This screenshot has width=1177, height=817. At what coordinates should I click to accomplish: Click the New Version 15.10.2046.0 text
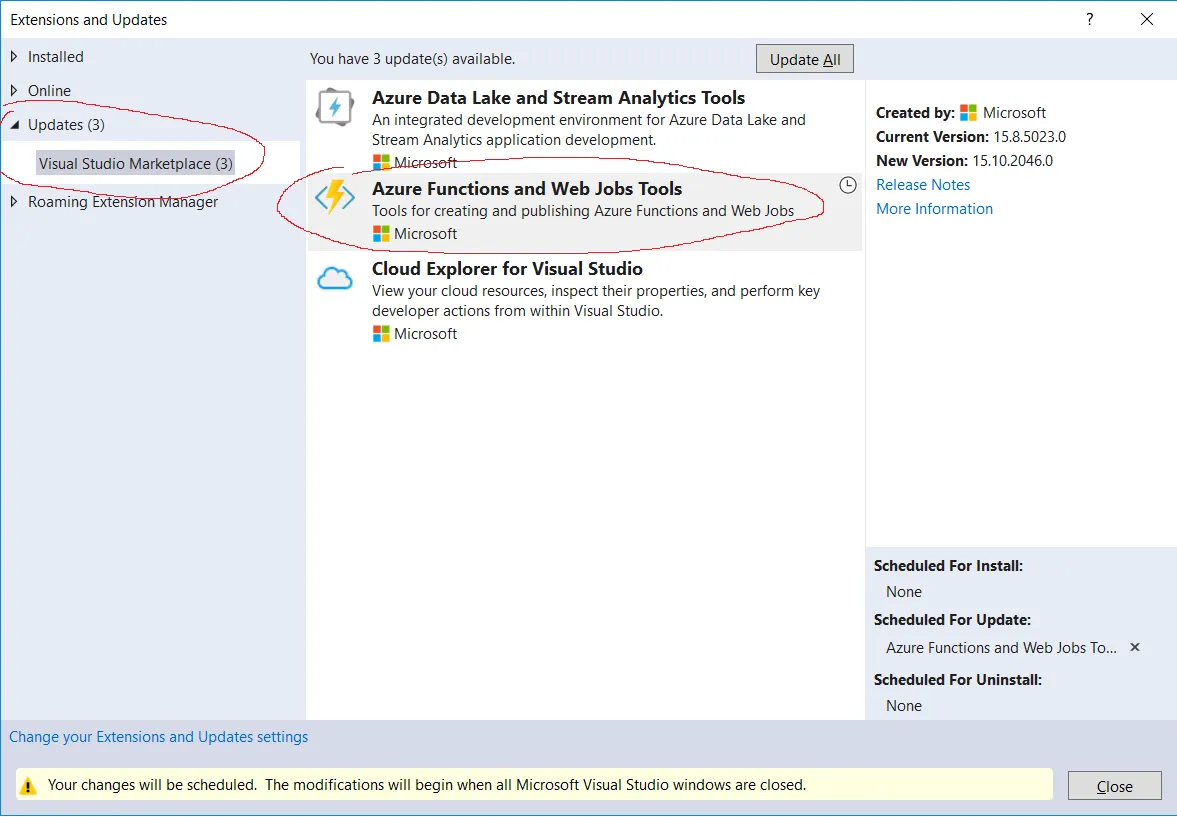click(965, 161)
